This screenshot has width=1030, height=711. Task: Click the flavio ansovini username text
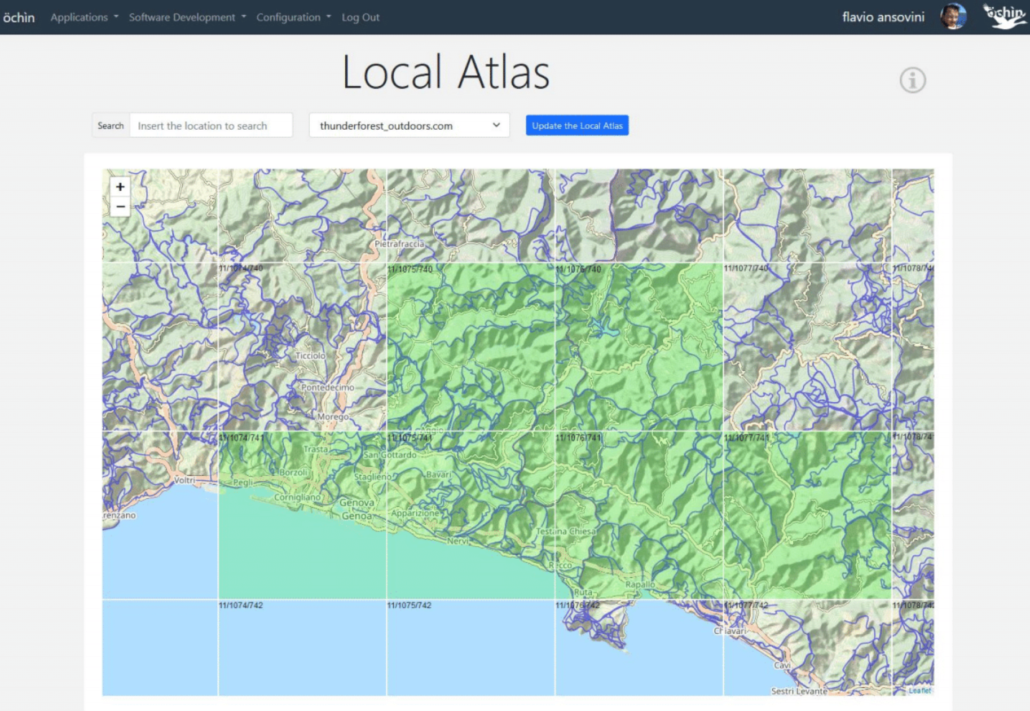[x=884, y=17]
